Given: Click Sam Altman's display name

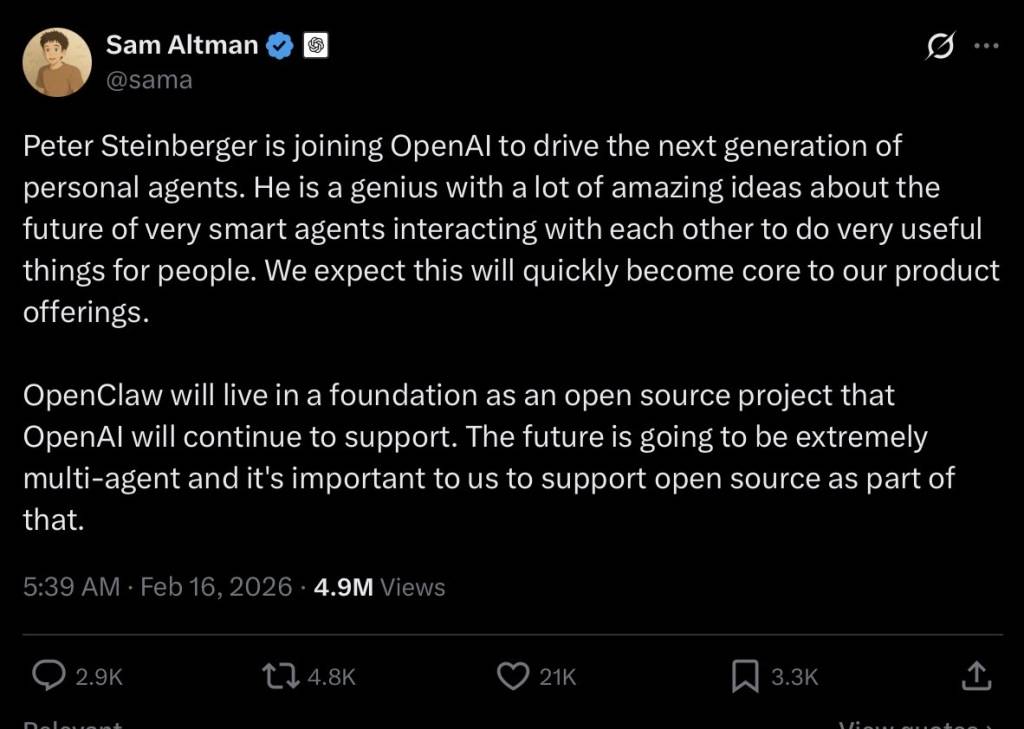Looking at the screenshot, I should tap(183, 44).
